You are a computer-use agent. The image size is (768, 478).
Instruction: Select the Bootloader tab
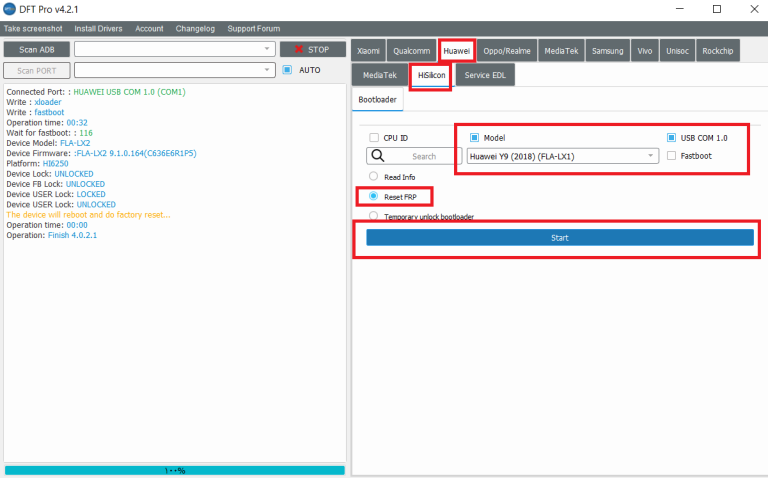click(x=377, y=99)
